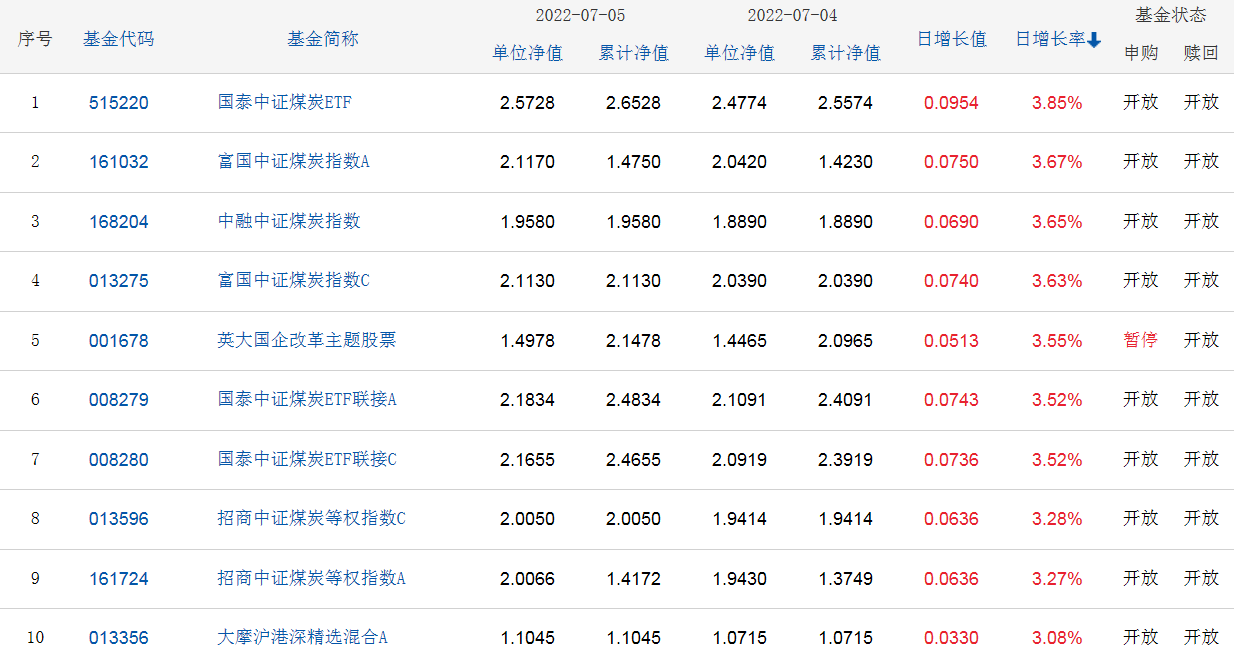Open 国泰中证煤炭ETF联接A fund page
Screen dimensions: 1234x666
(x=307, y=400)
